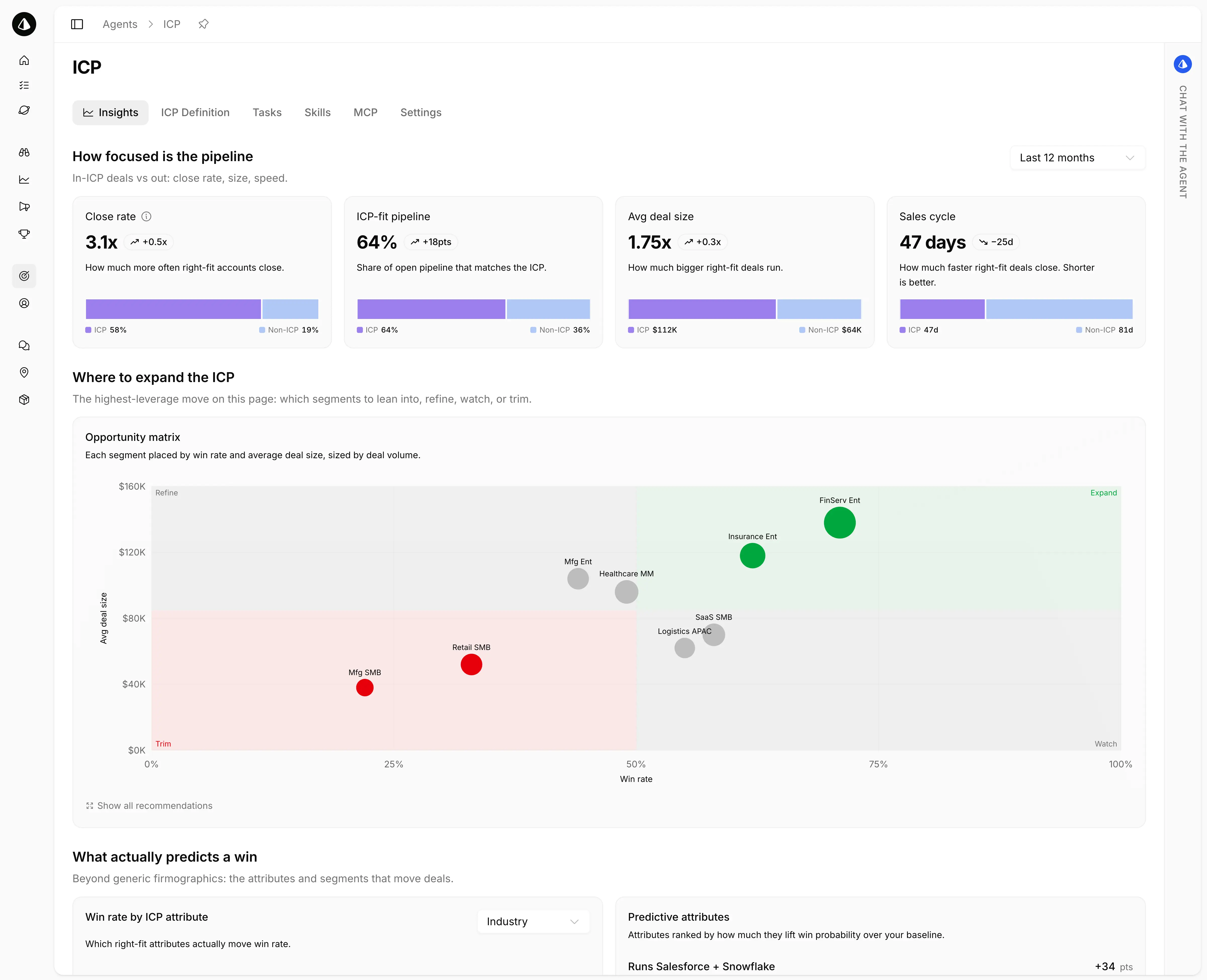Click the ICP-fit pipeline +18pts badge
This screenshot has width=1207, height=980.
point(431,242)
